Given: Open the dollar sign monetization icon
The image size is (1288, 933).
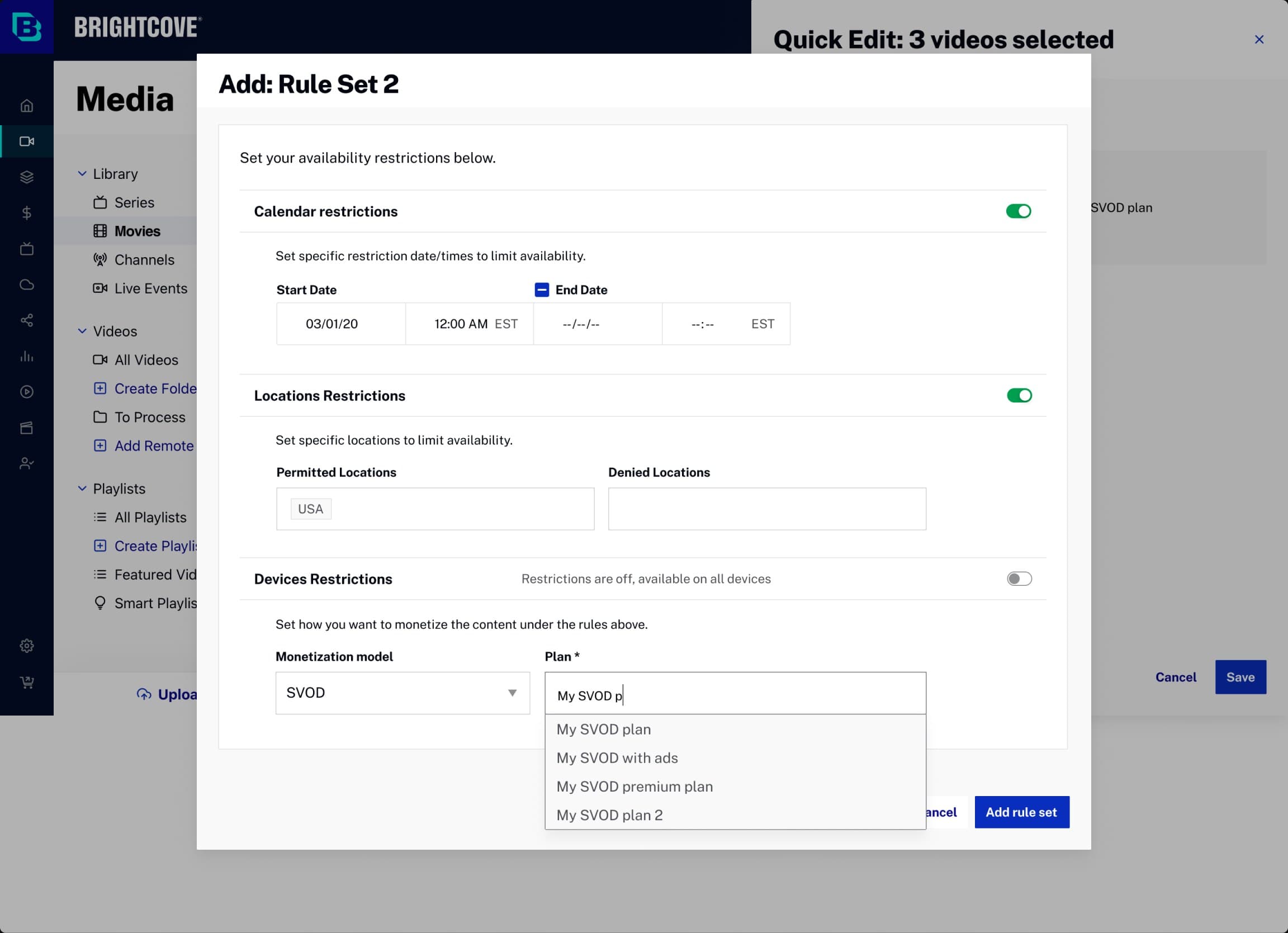Looking at the screenshot, I should coord(27,213).
